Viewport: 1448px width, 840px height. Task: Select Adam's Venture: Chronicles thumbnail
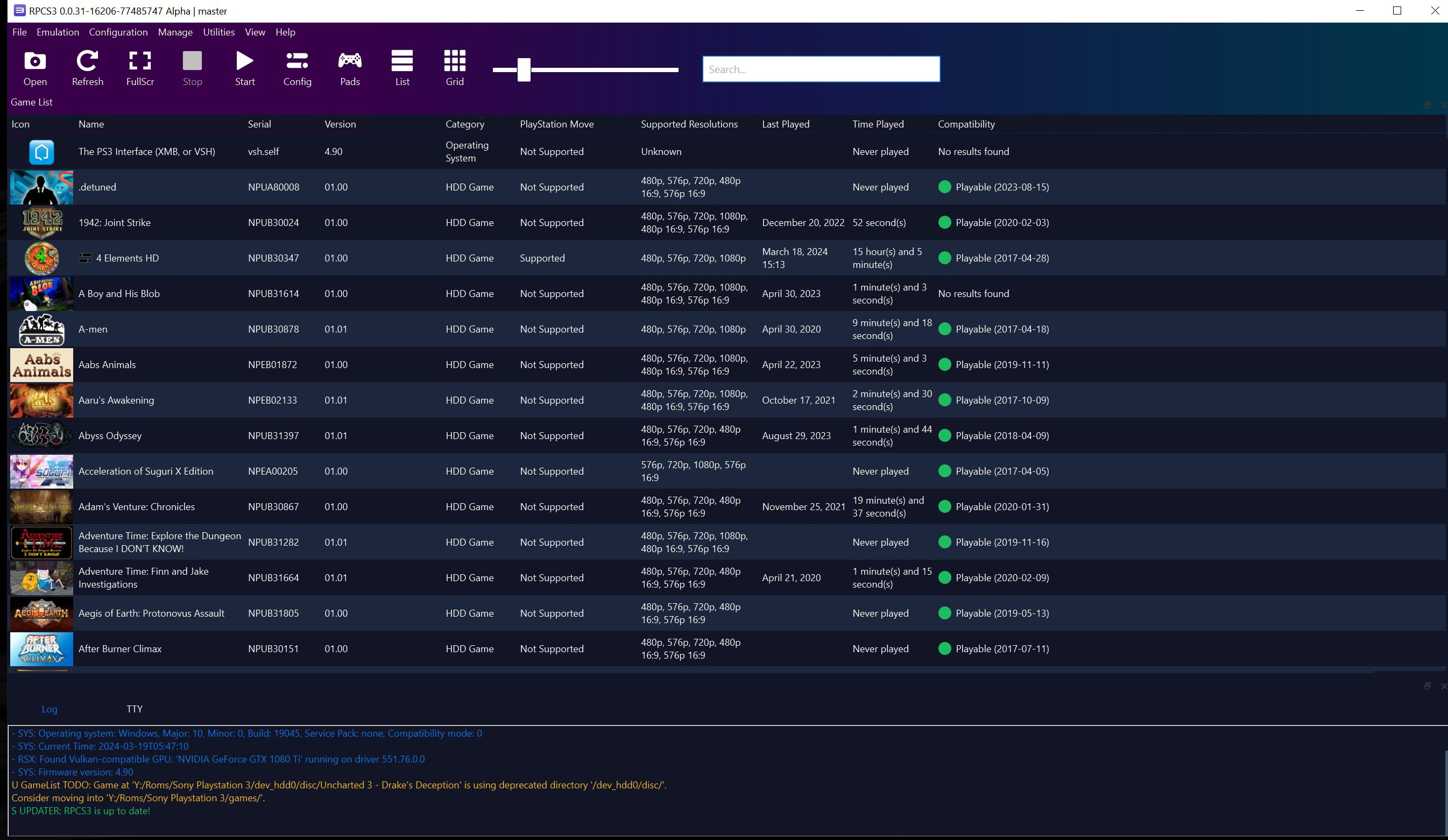coord(41,507)
